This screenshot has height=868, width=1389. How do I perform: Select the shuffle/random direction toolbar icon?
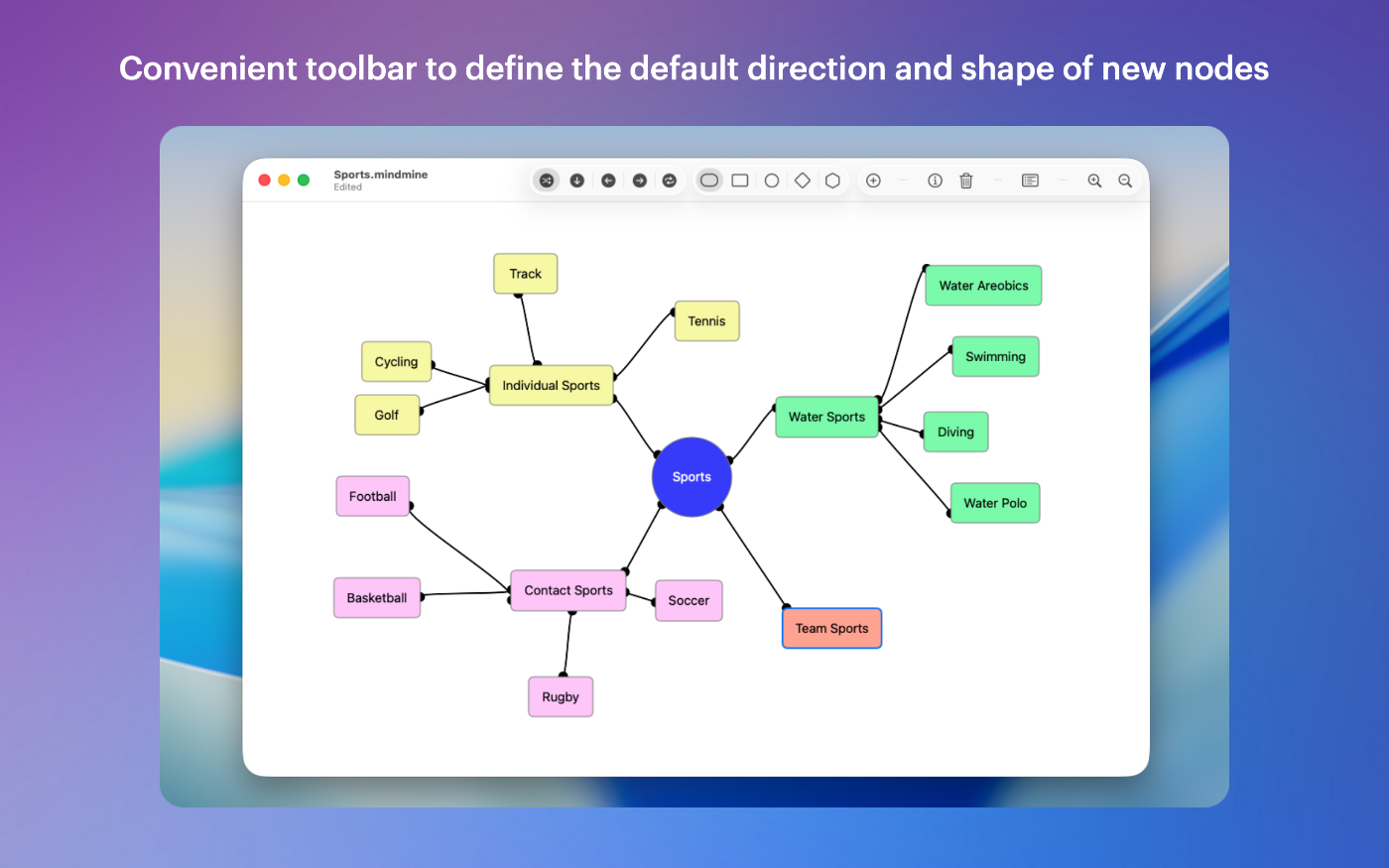tap(547, 181)
